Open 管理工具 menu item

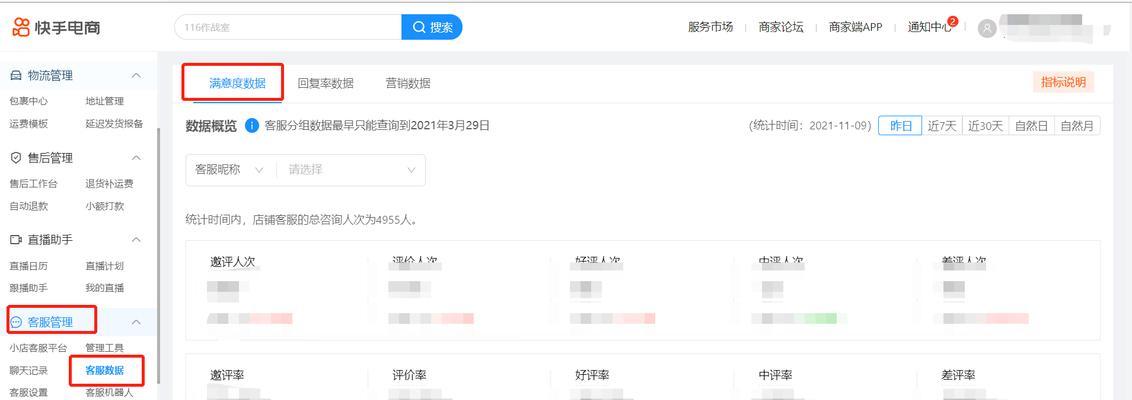pos(105,348)
